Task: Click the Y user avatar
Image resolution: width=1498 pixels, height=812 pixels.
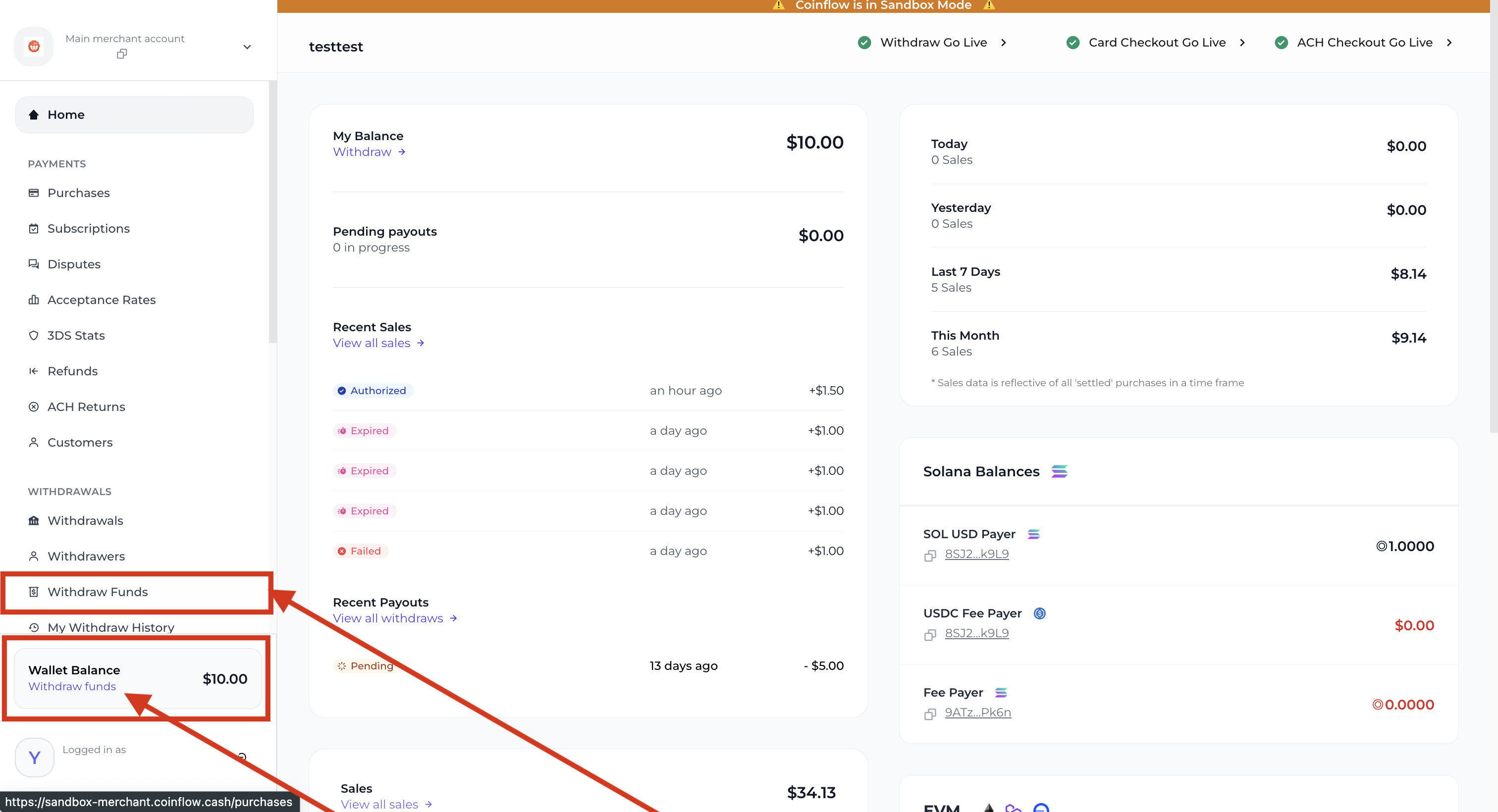Action: 35,758
